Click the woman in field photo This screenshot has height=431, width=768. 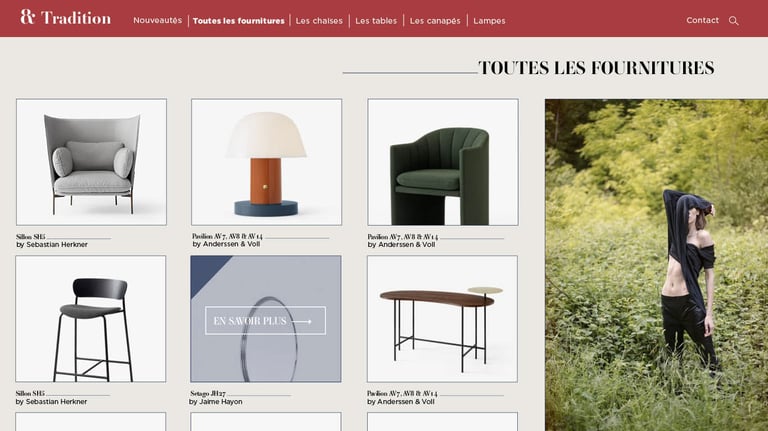tap(656, 265)
